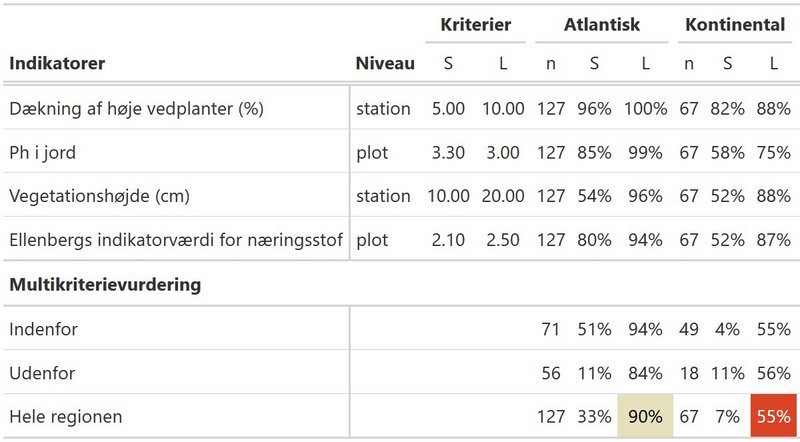Click the Kriterier group header
The height and width of the screenshot is (442, 800).
point(476,24)
